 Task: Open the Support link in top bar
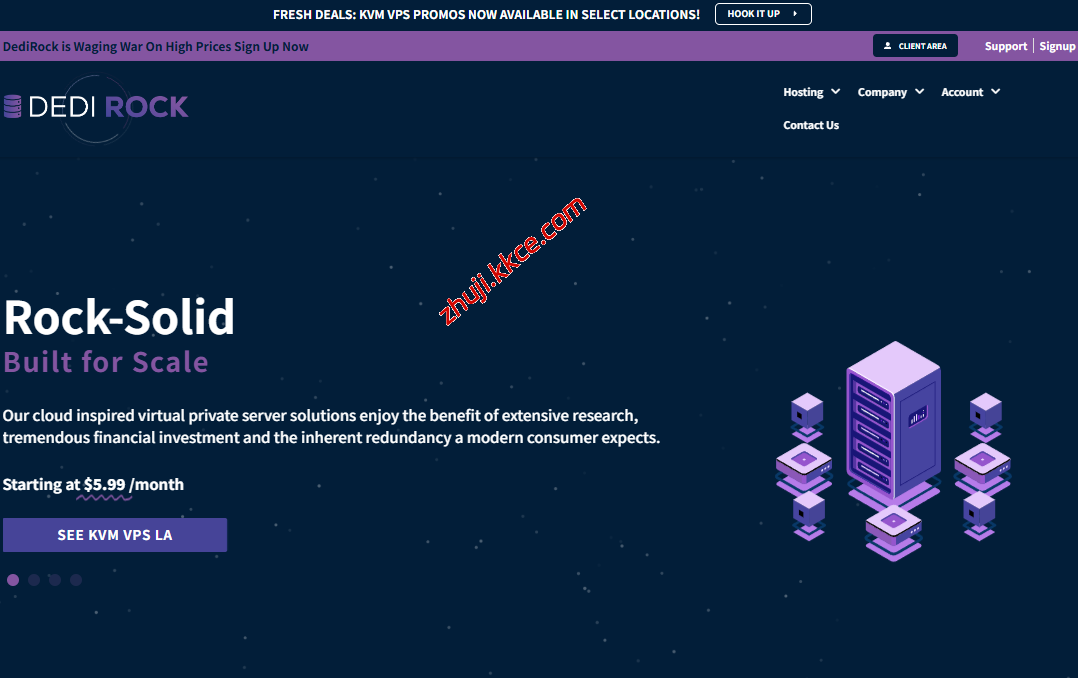point(1005,46)
